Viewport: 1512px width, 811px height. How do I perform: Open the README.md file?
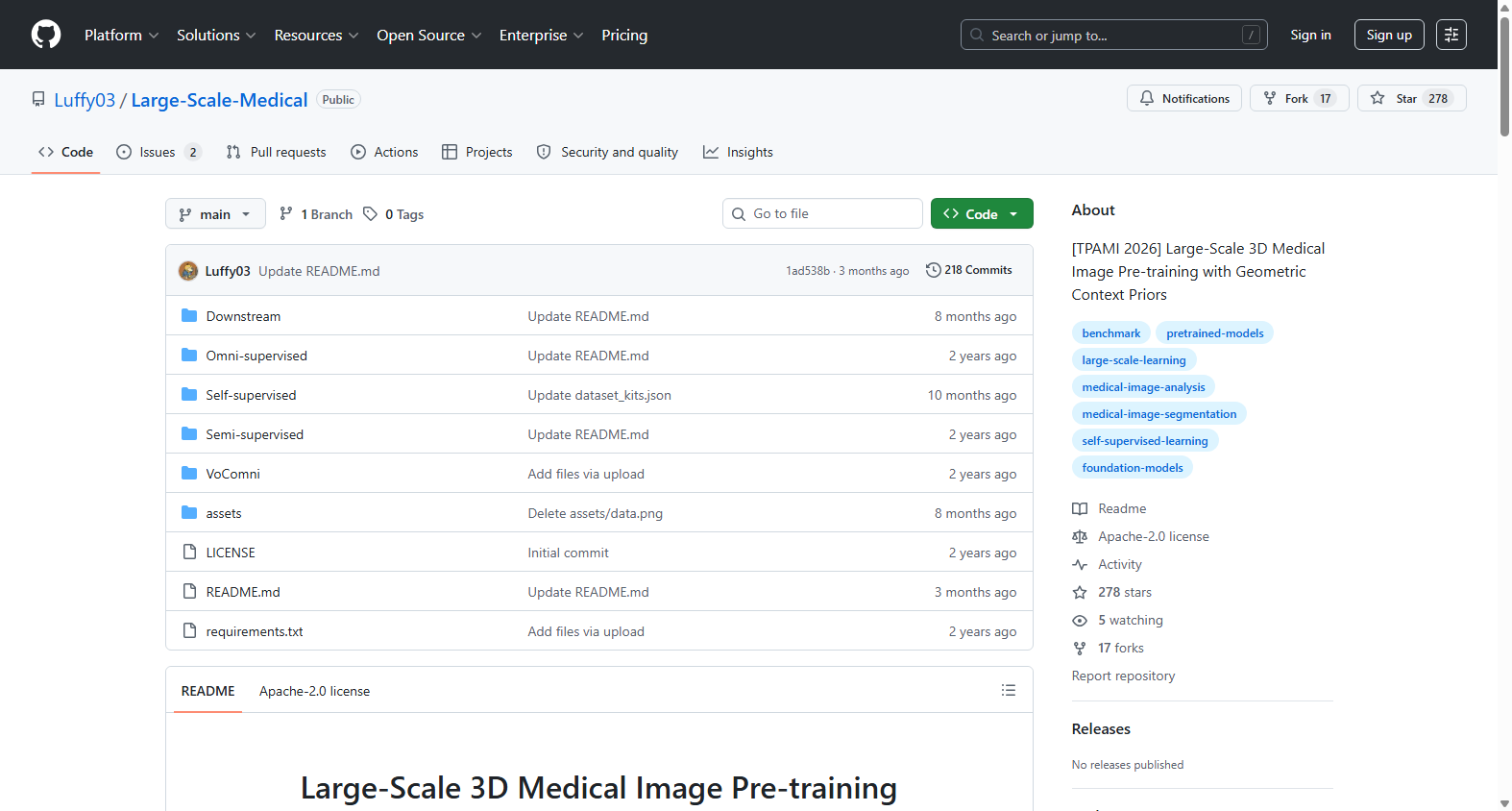(x=243, y=592)
